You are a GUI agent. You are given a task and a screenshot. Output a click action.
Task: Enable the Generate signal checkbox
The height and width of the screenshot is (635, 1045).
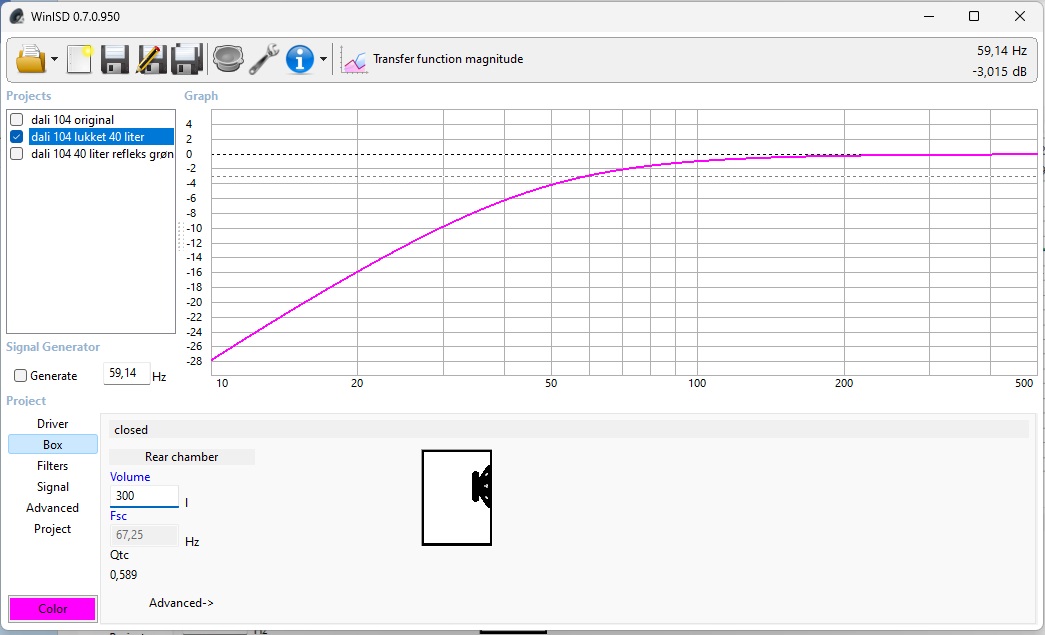point(21,376)
